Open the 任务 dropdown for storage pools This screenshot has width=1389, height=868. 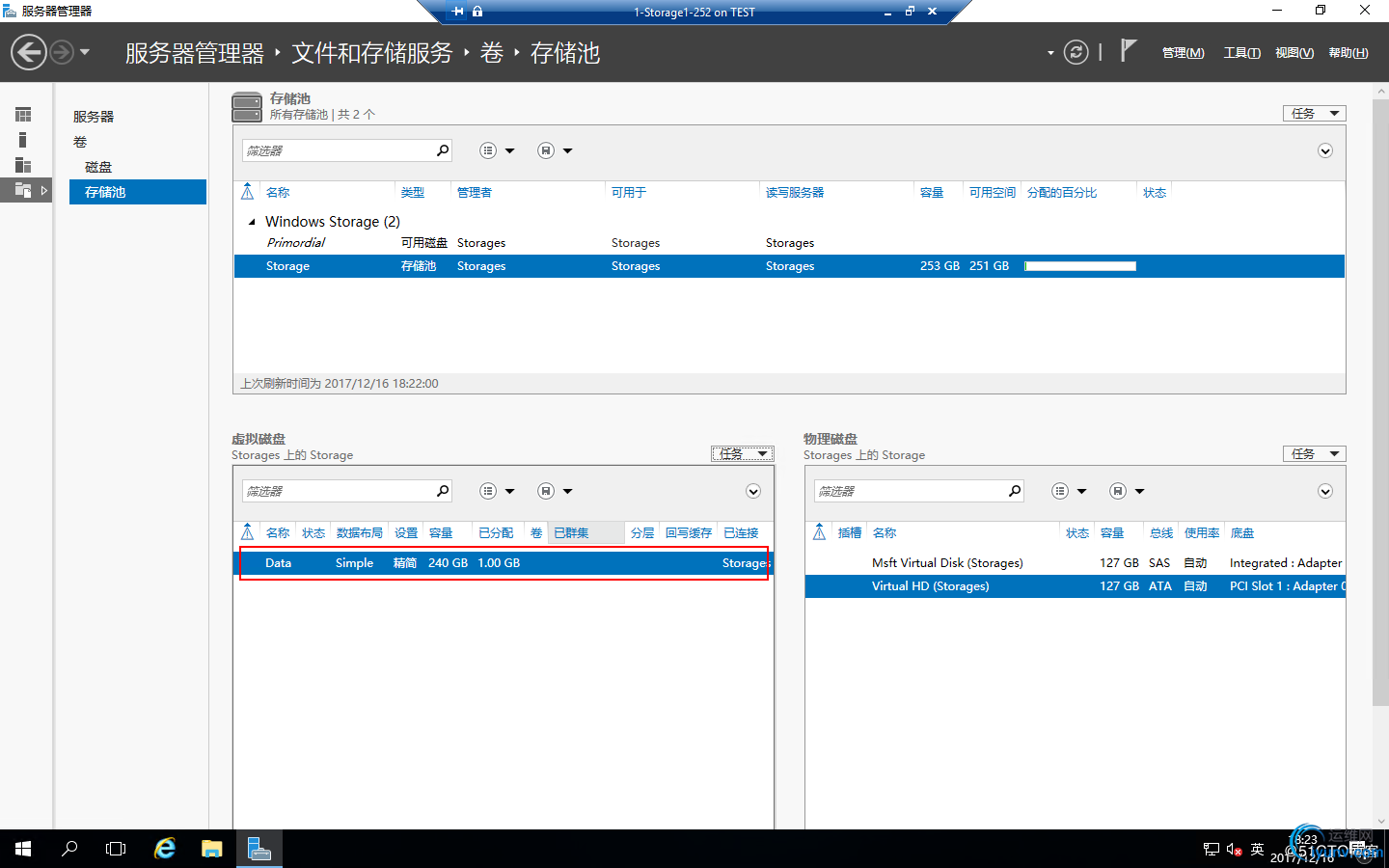(1315, 113)
